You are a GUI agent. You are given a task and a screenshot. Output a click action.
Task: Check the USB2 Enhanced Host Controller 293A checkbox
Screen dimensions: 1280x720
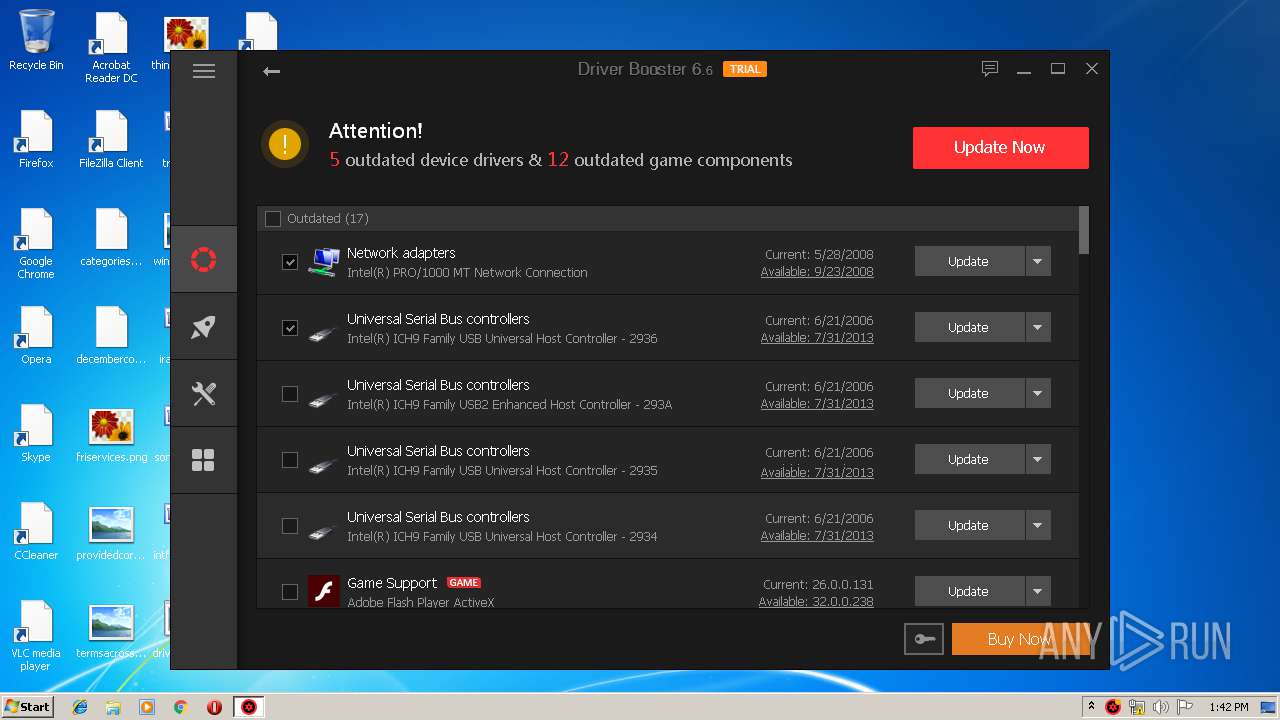pyautogui.click(x=290, y=393)
